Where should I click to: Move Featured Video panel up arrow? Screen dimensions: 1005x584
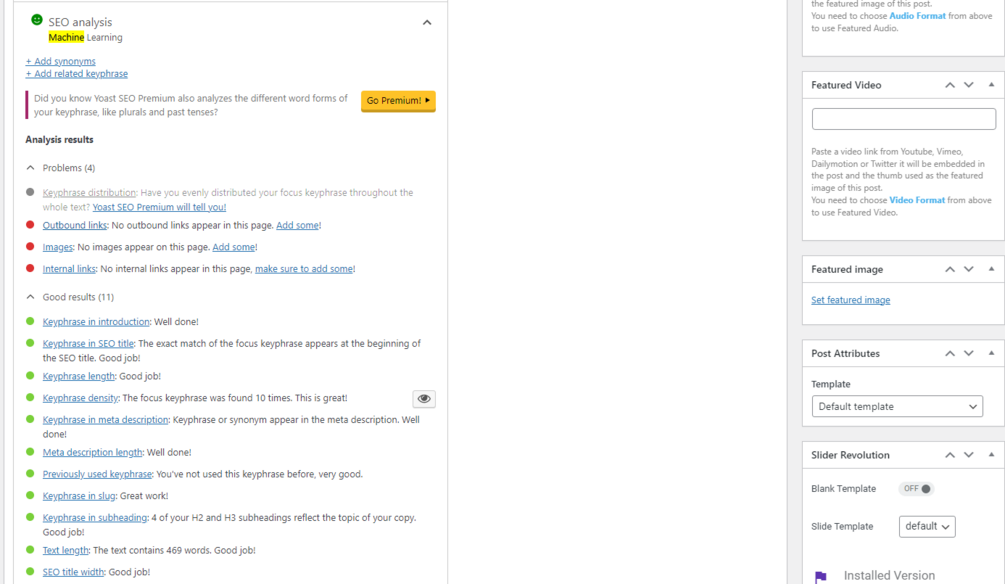click(950, 85)
